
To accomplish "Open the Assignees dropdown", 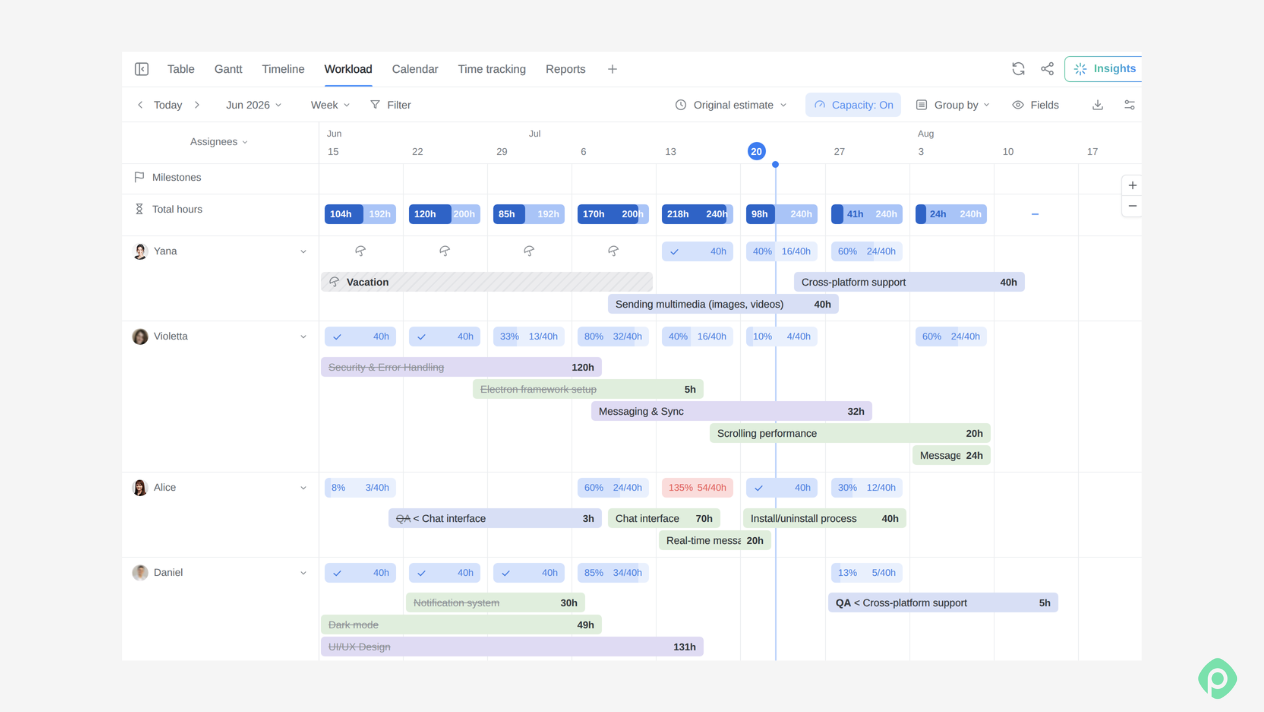I will 219,142.
